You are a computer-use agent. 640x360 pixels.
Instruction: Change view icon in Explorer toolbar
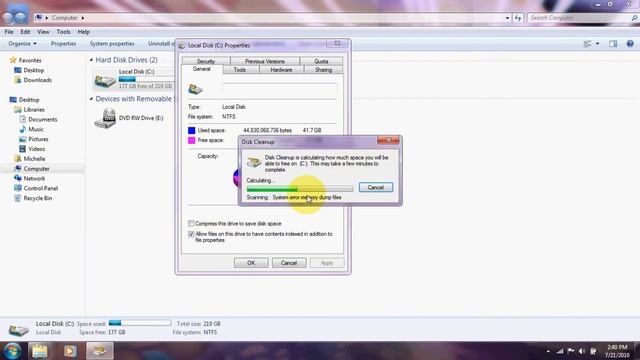(x=587, y=44)
